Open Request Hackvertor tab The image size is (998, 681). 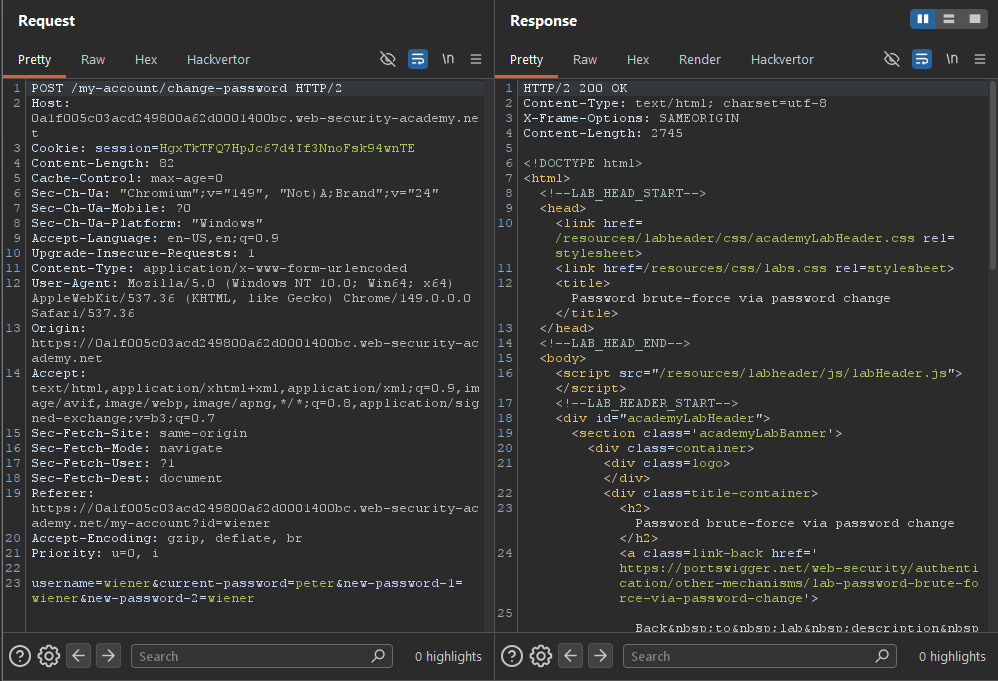pos(218,60)
